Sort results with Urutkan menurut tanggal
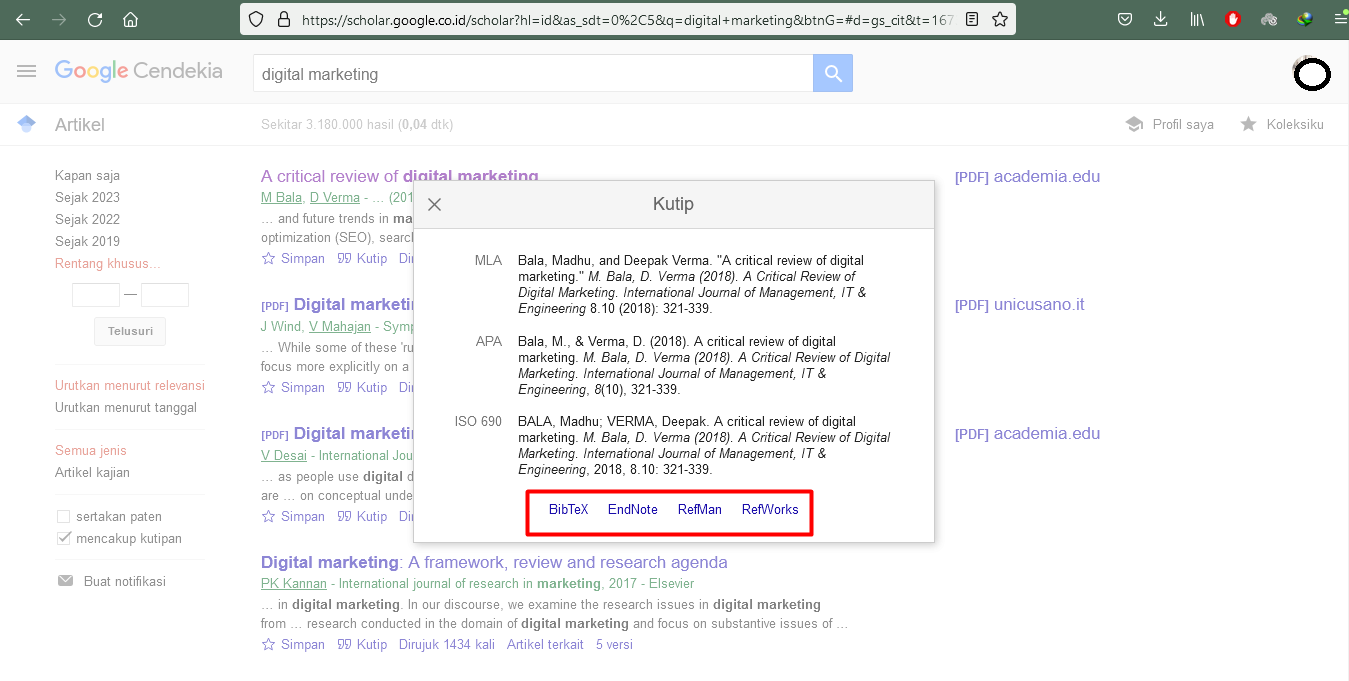 pyautogui.click(x=126, y=408)
